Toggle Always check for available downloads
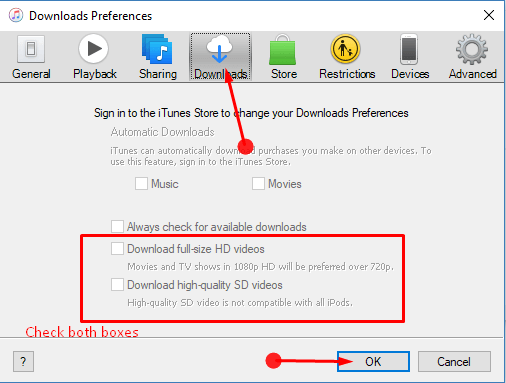 (x=117, y=226)
